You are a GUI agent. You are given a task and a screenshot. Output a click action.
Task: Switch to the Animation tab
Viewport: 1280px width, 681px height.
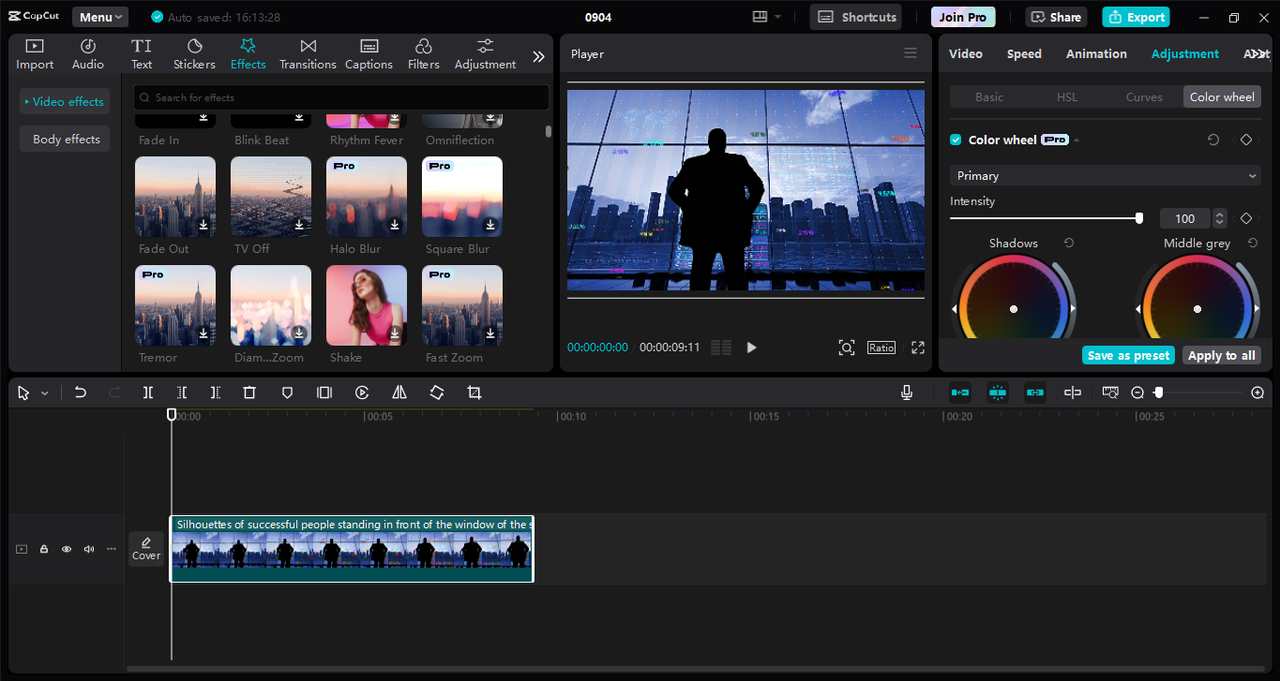click(1096, 54)
